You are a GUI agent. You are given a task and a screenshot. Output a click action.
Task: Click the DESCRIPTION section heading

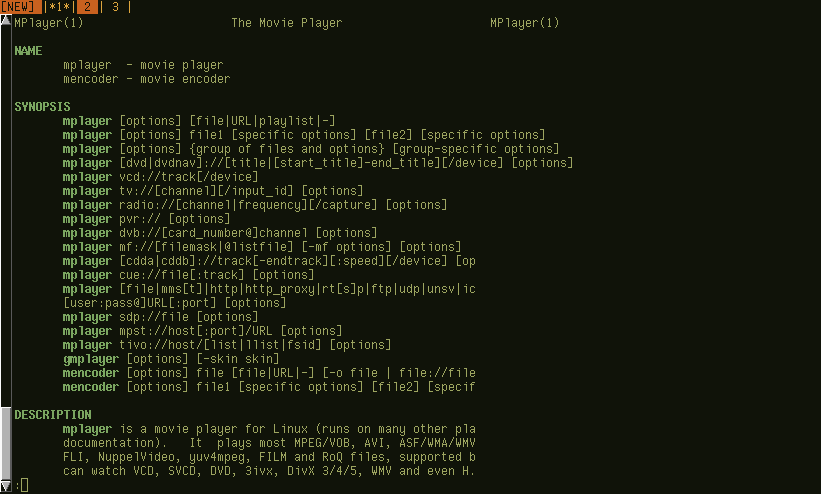pos(53,415)
